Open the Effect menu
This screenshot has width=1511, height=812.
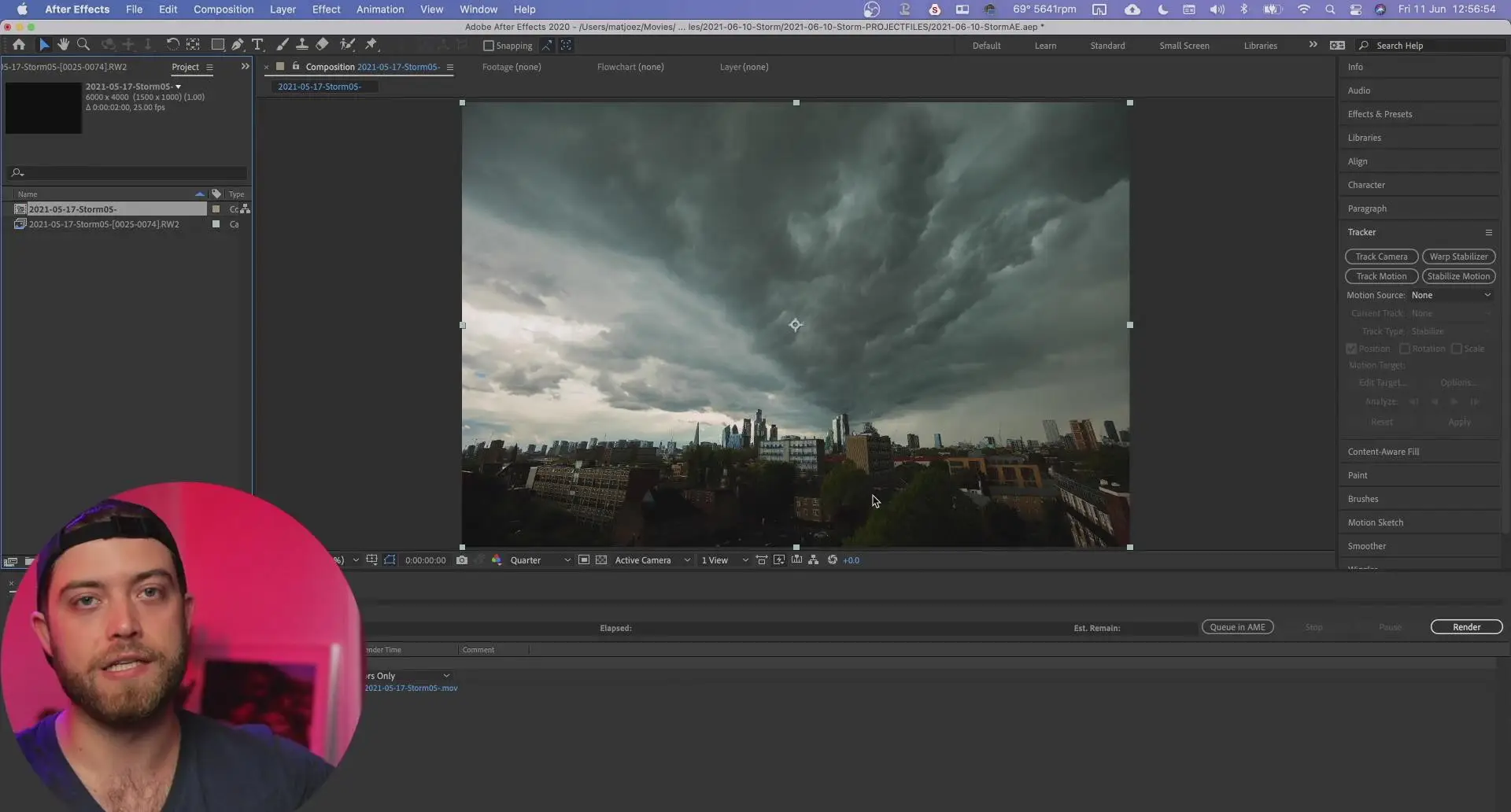click(326, 9)
